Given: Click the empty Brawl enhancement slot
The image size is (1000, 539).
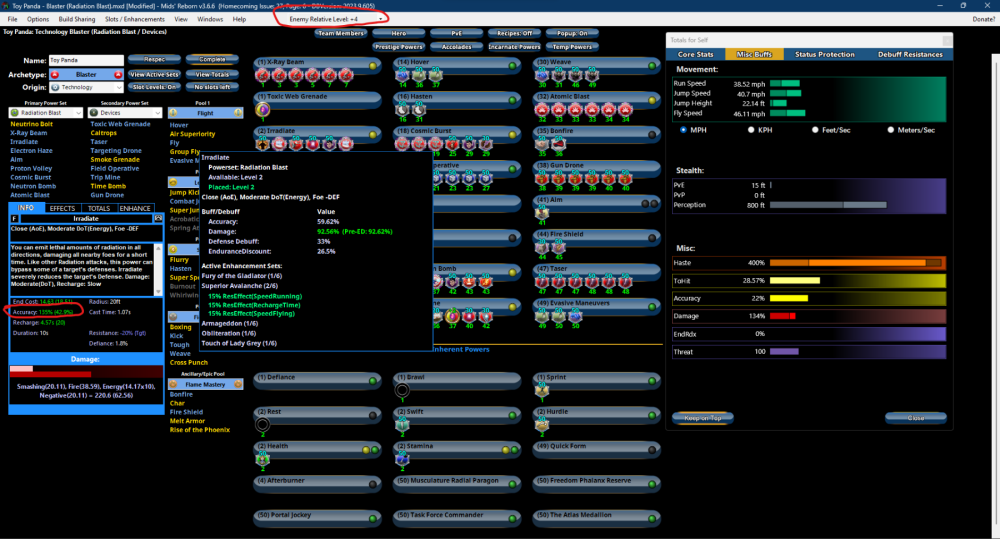Looking at the screenshot, I should (x=402, y=390).
